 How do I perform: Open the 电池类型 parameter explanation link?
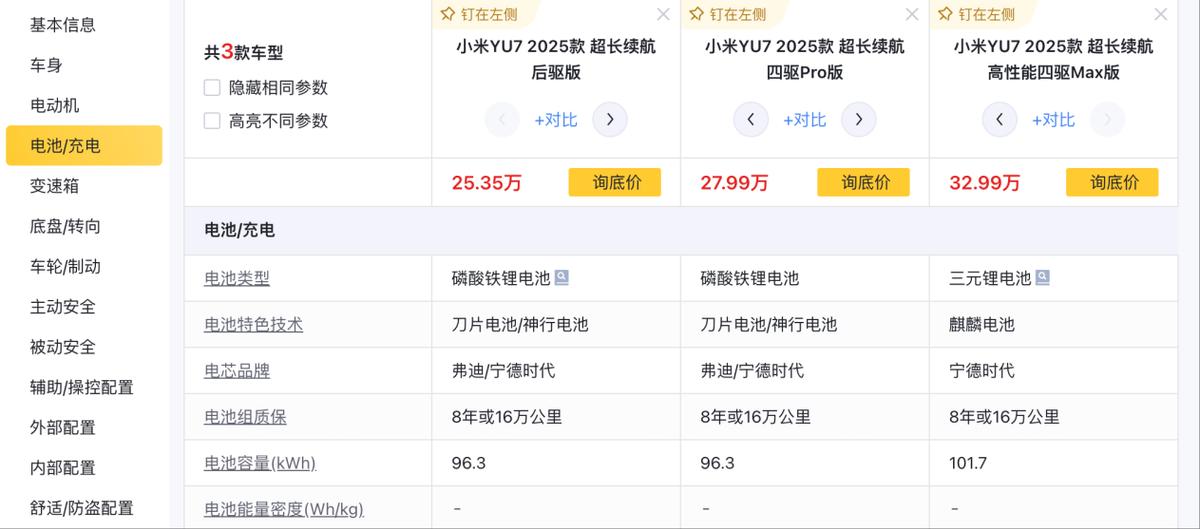237,278
